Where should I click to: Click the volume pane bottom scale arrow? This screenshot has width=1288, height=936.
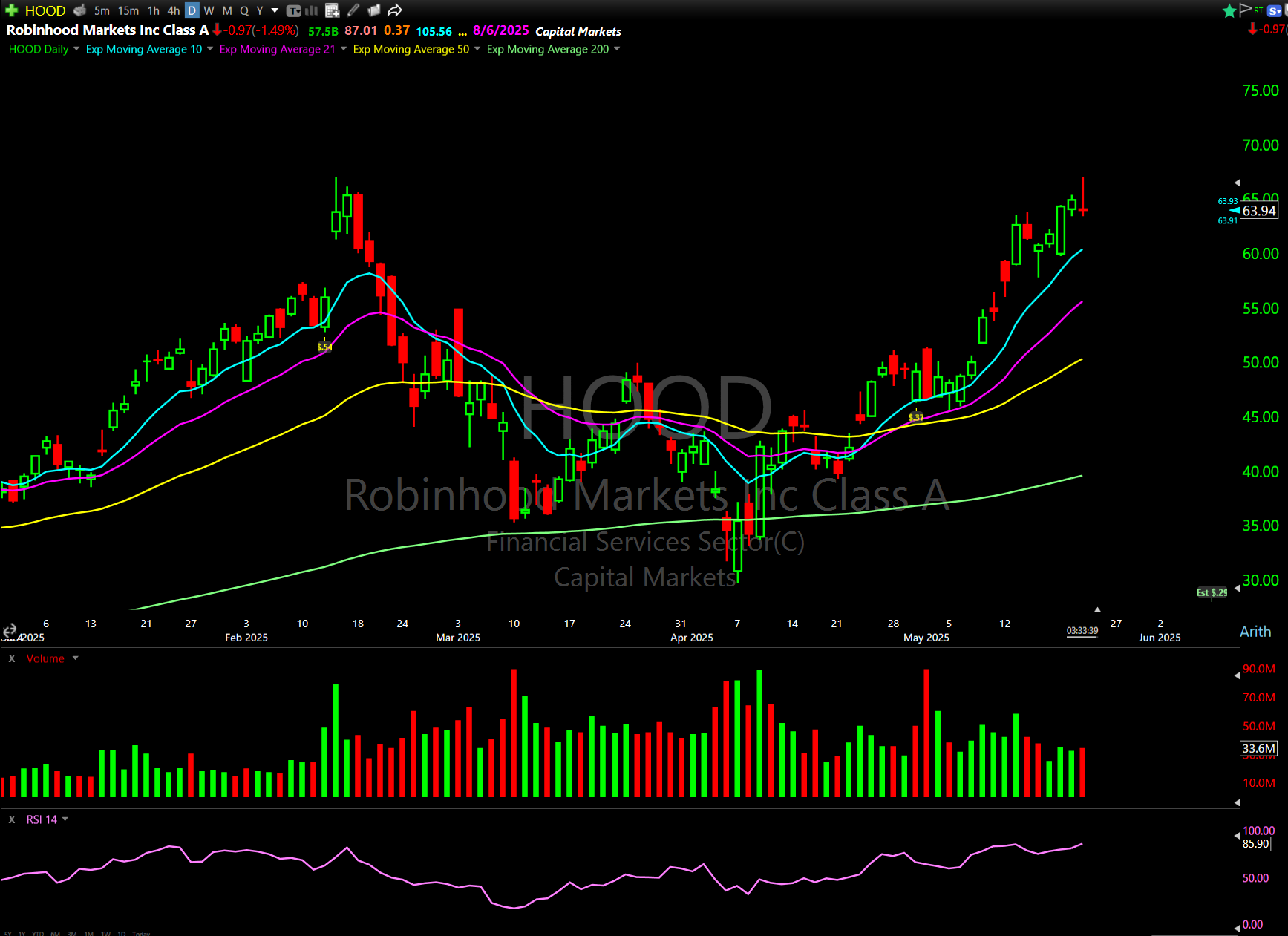(1237, 802)
